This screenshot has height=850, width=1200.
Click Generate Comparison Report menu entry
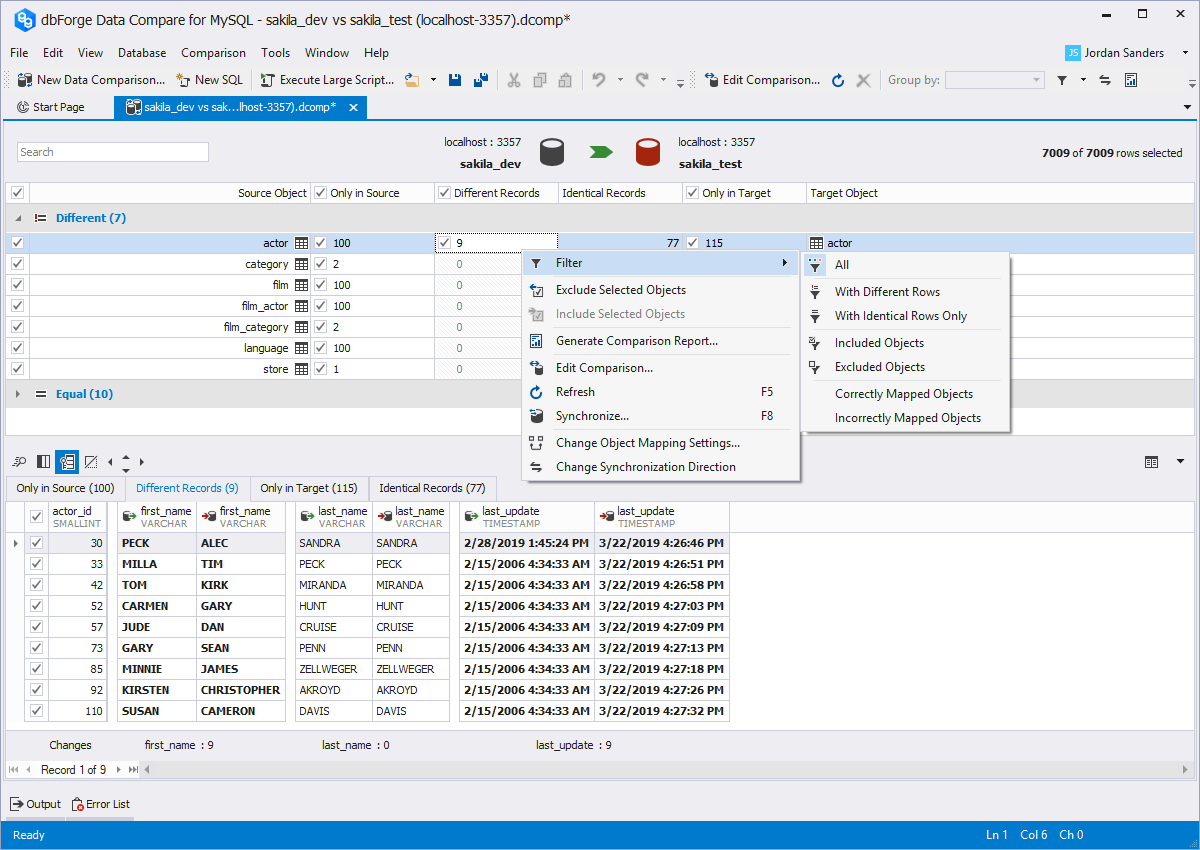click(661, 341)
